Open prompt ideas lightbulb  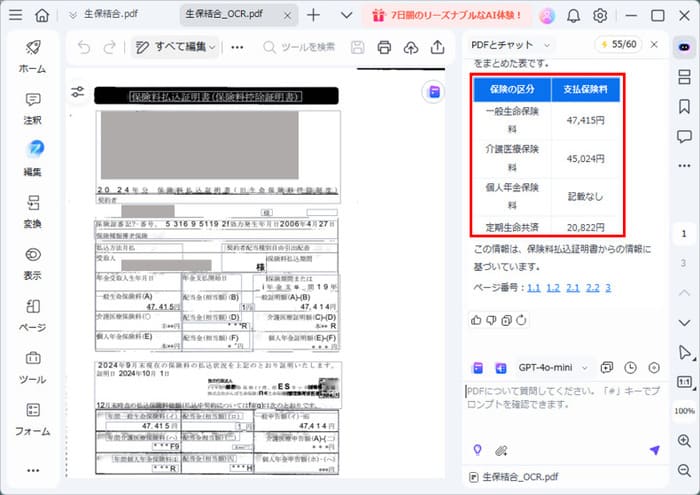(x=477, y=450)
